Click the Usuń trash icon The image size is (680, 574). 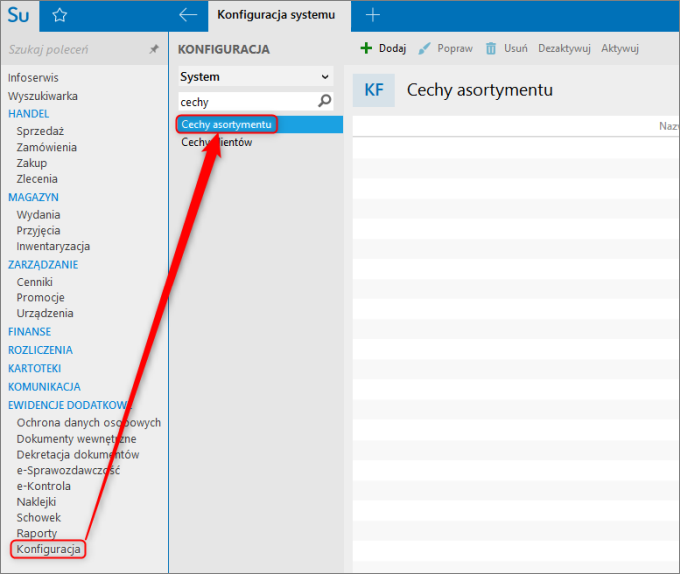(x=490, y=48)
